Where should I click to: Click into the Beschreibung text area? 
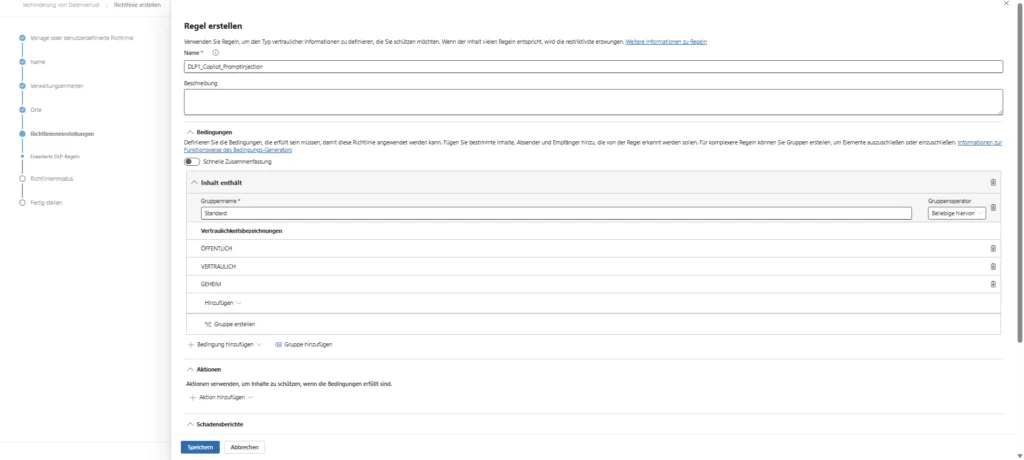tap(592, 102)
